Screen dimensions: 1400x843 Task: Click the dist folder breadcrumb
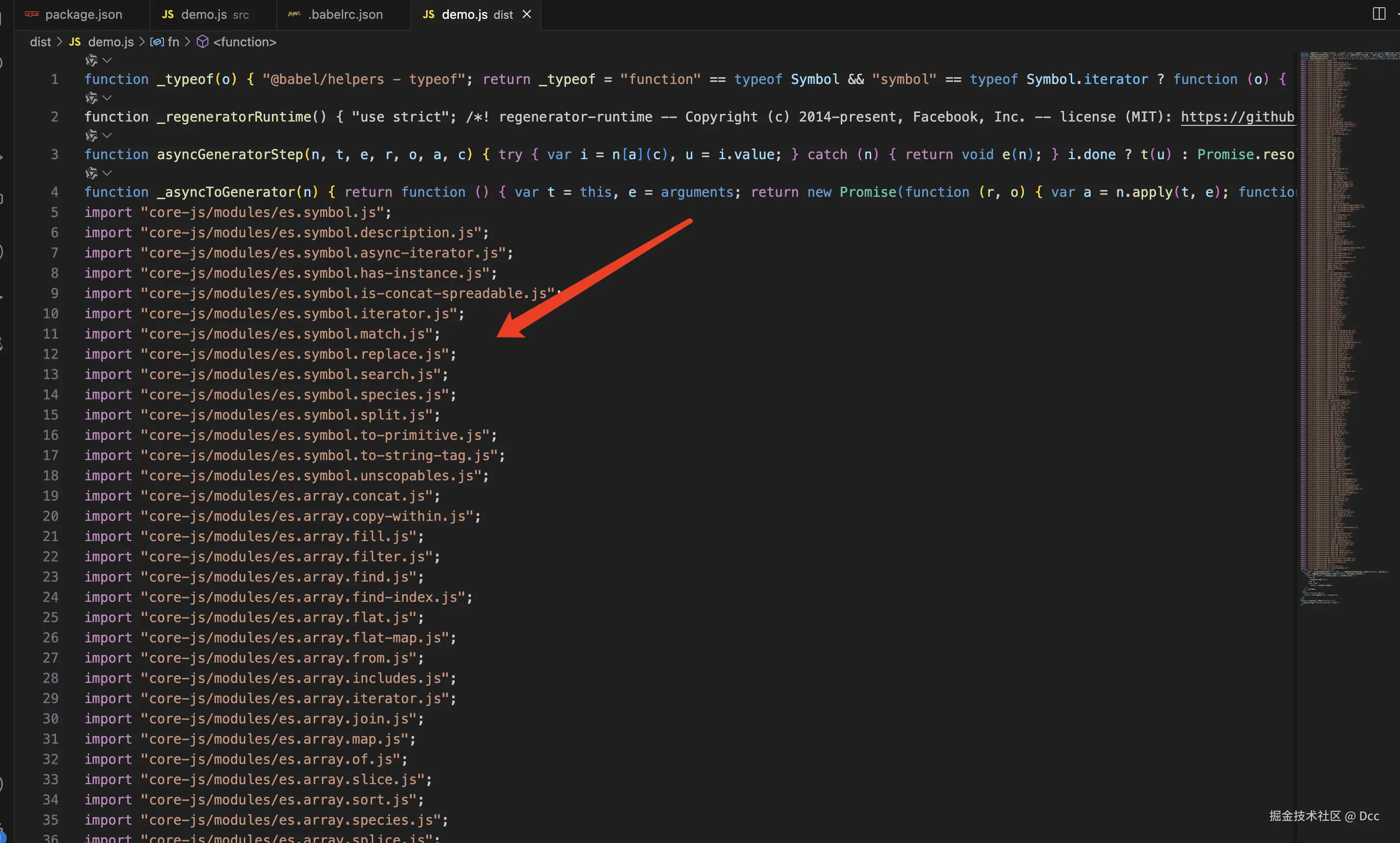coord(40,42)
